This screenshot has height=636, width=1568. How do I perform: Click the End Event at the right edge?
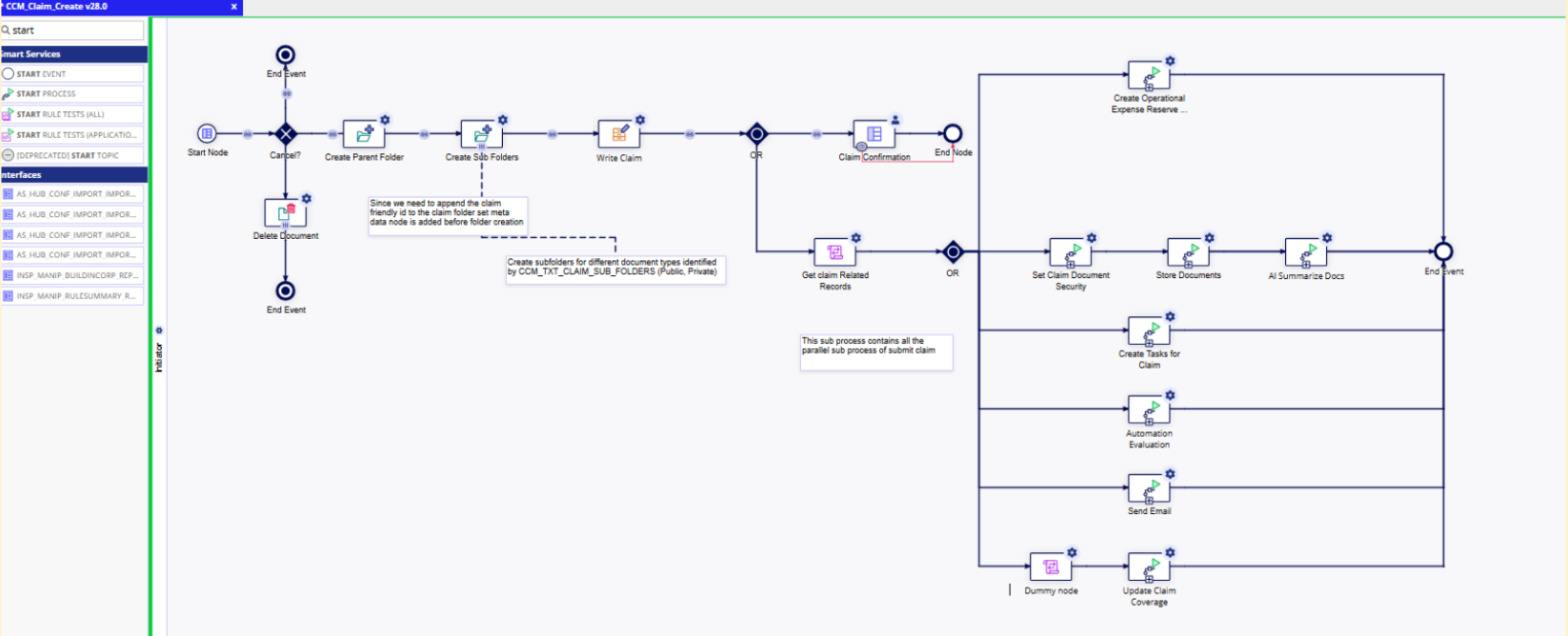click(1443, 251)
